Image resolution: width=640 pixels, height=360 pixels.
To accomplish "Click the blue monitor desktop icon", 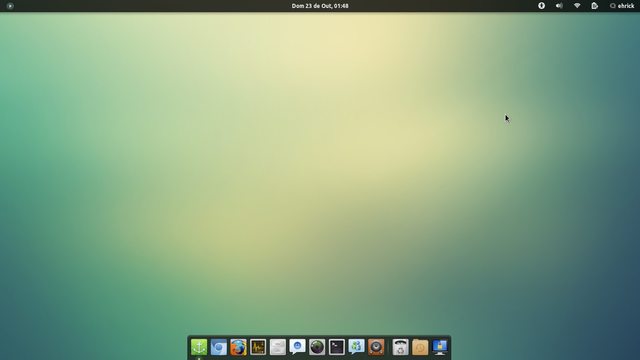I will coord(440,347).
